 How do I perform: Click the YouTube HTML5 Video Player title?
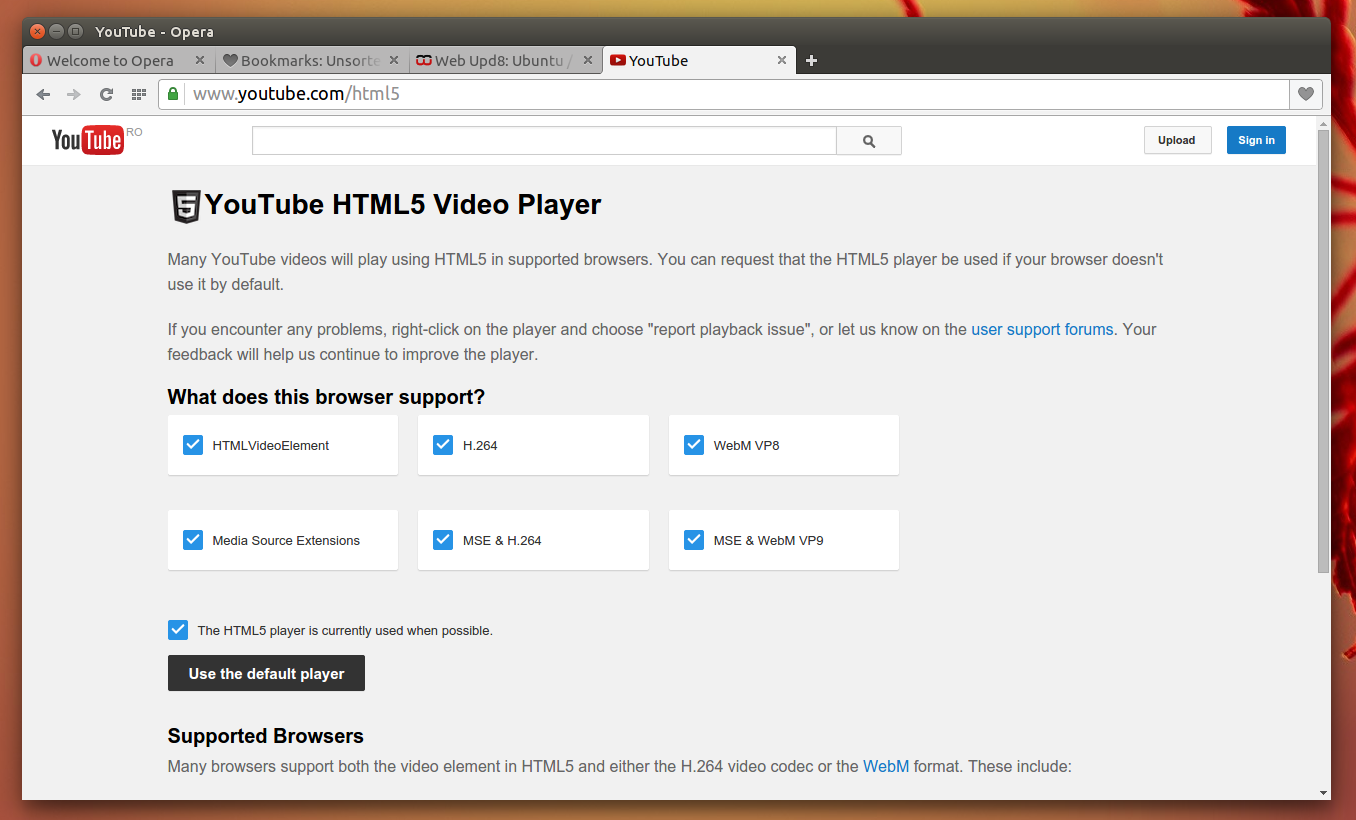point(403,205)
